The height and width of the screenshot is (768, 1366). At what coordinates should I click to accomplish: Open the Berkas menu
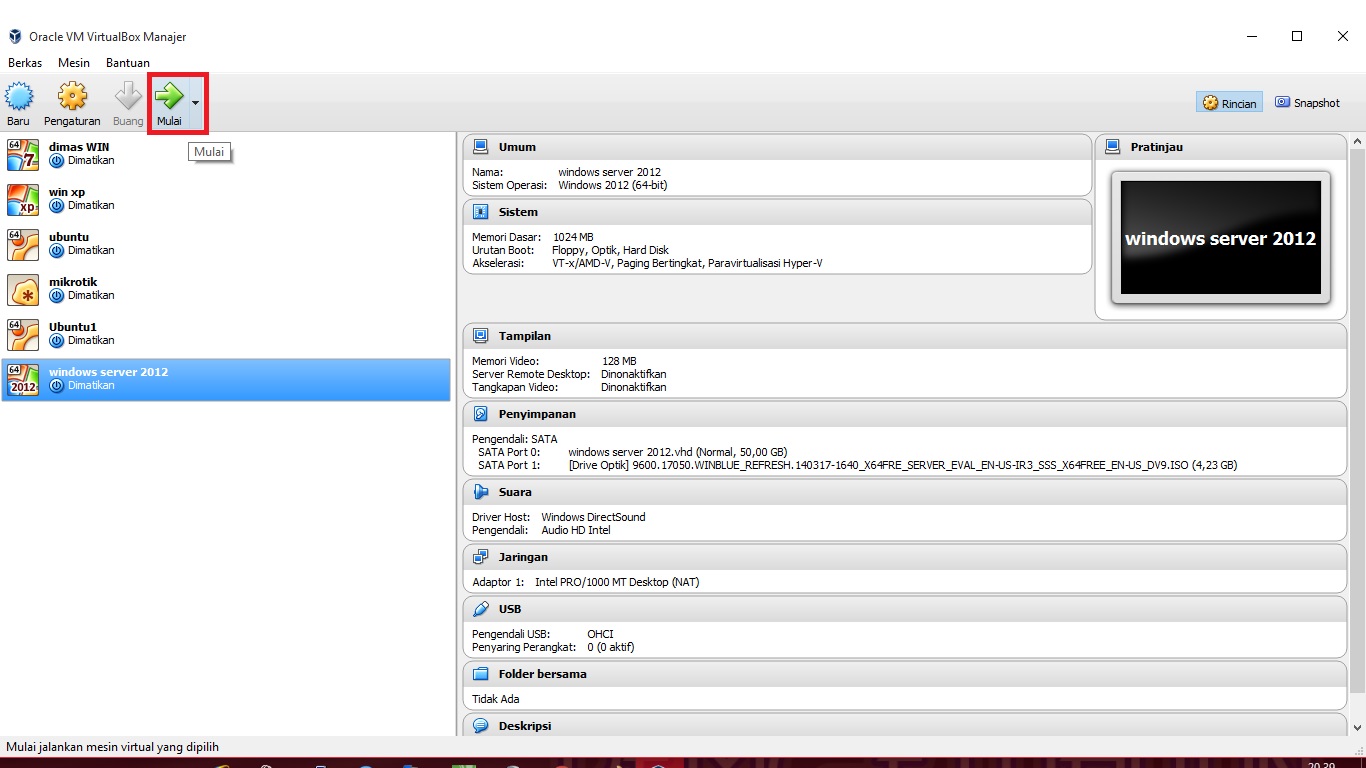point(25,63)
